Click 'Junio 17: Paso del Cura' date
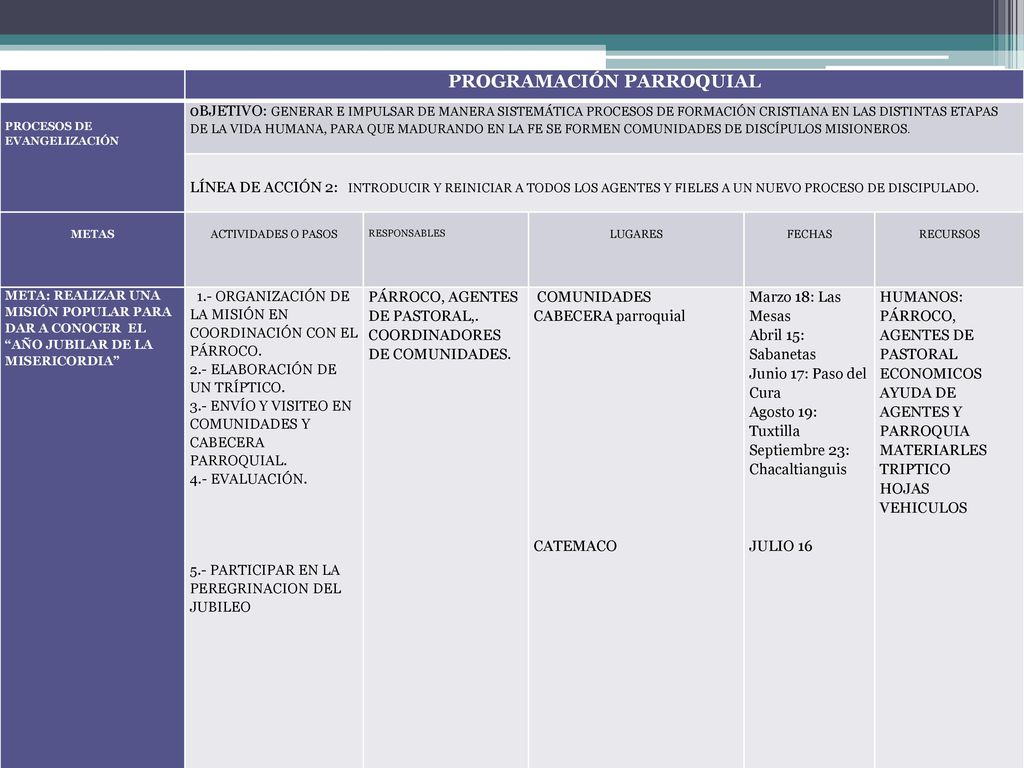The height and width of the screenshot is (768, 1024). [x=807, y=383]
